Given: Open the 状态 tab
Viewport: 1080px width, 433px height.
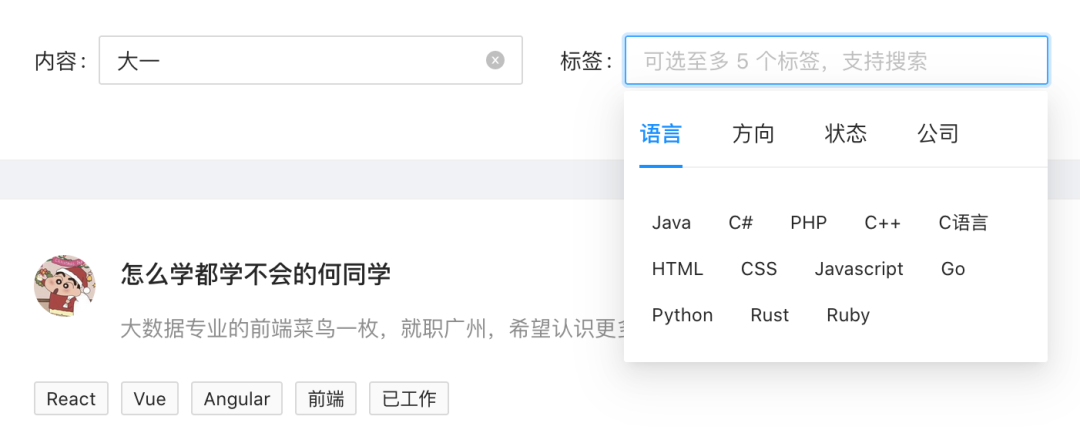Looking at the screenshot, I should (x=845, y=134).
